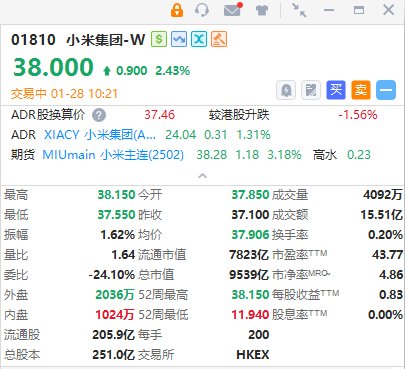Click the shrink window arrows icon
This screenshot has height=369, width=405.
pos(299,10)
